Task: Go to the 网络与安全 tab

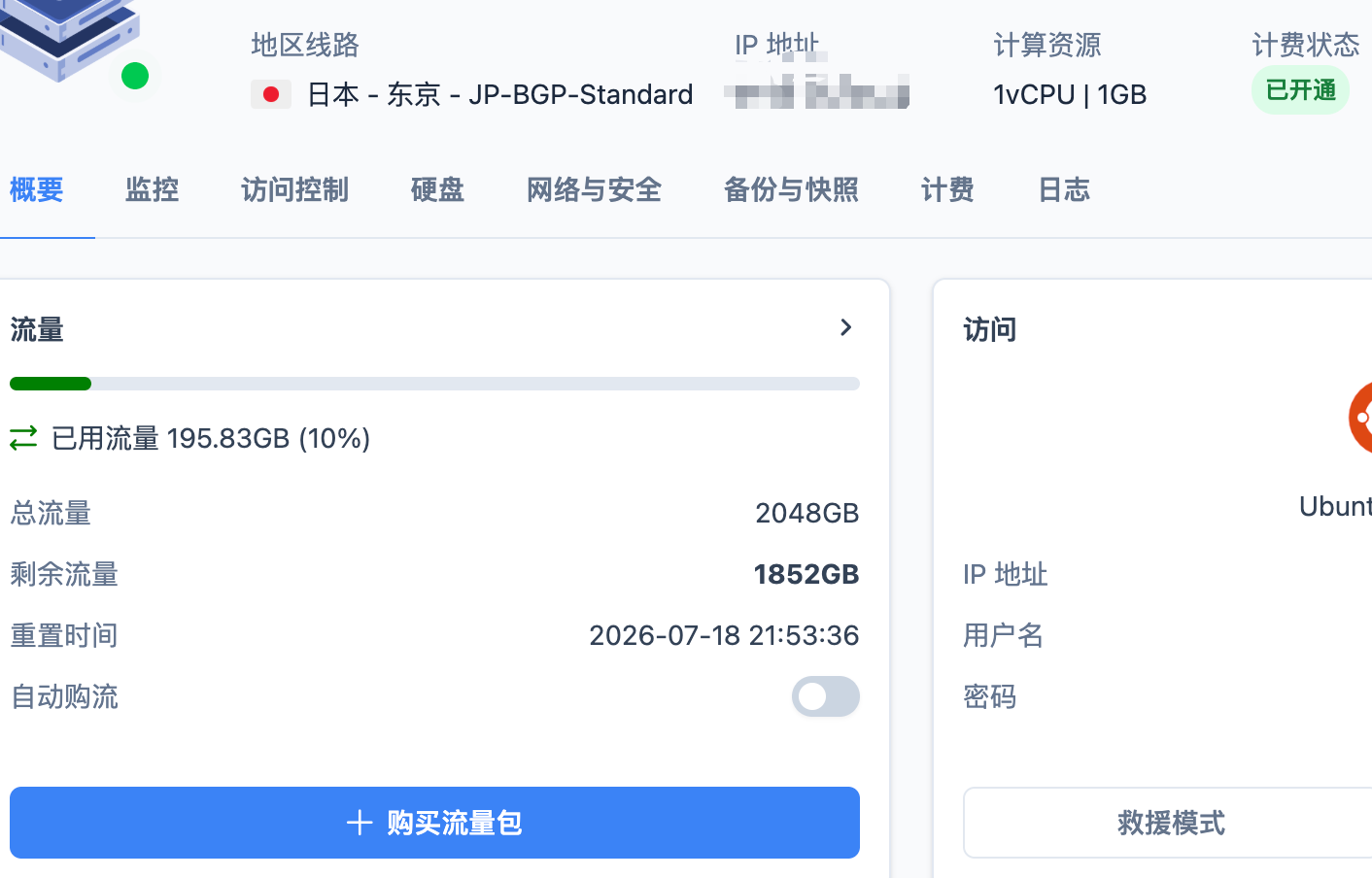Action: point(595,189)
